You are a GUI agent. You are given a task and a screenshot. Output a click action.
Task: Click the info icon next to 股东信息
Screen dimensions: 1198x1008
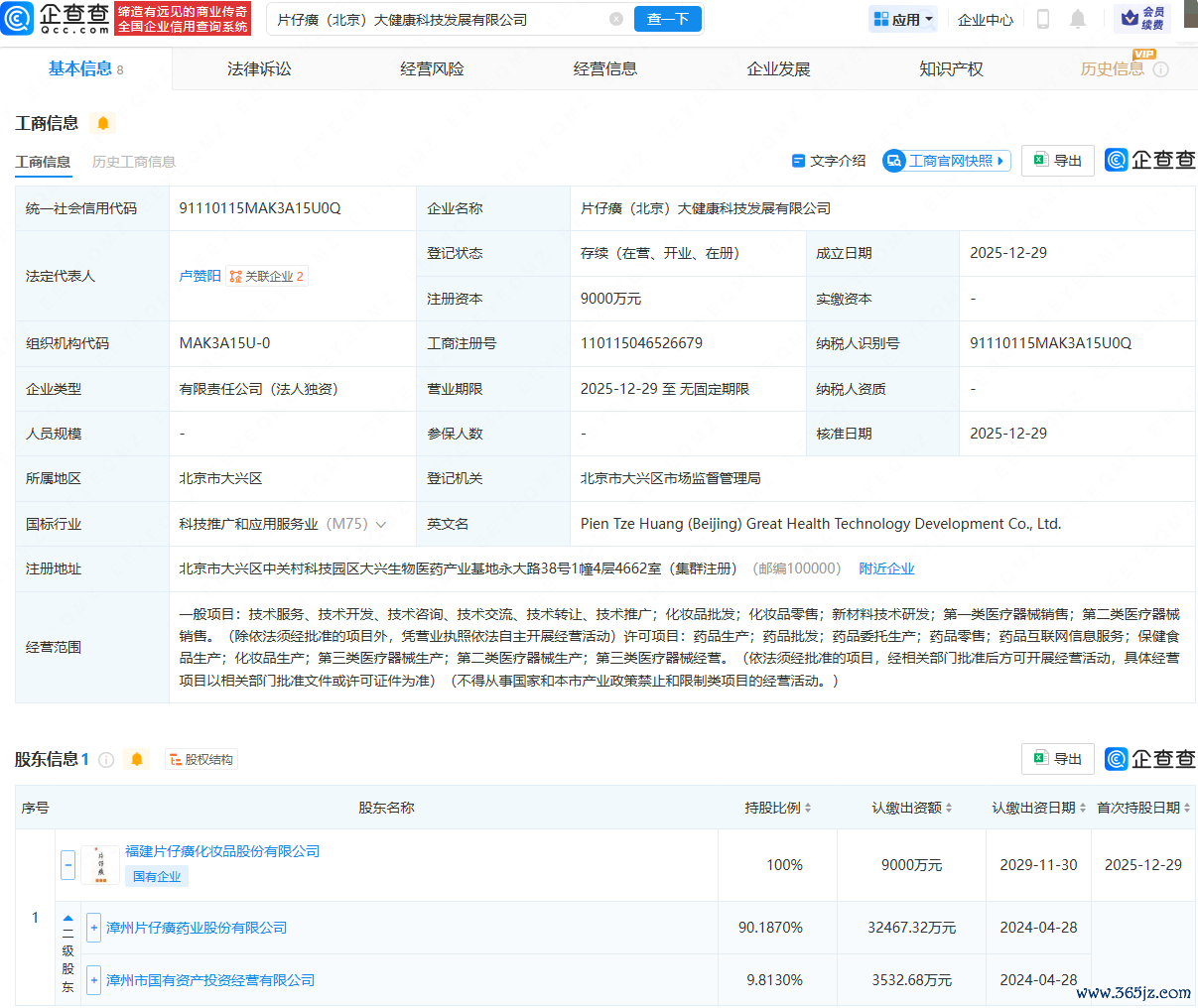click(106, 760)
